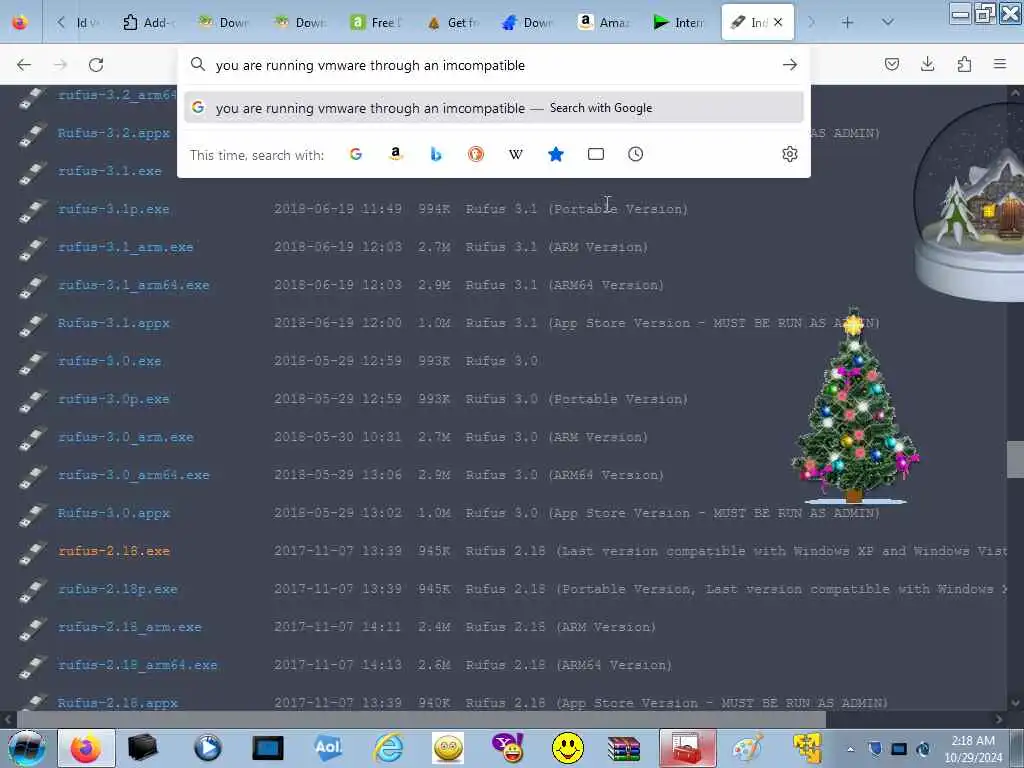Reload the current page
1024x768 pixels.
tap(96, 65)
